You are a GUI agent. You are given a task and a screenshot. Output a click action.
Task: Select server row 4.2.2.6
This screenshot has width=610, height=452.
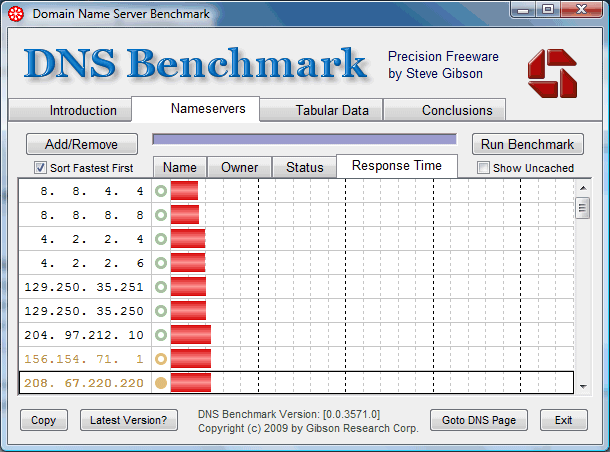pos(296,263)
